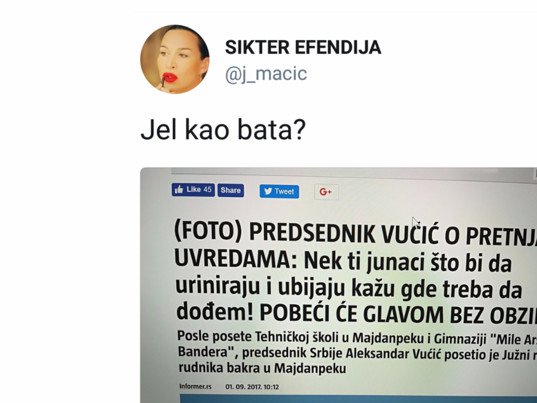Click the subheadline about Majdanpeku visit
This screenshot has height=403, width=537.
point(357,352)
